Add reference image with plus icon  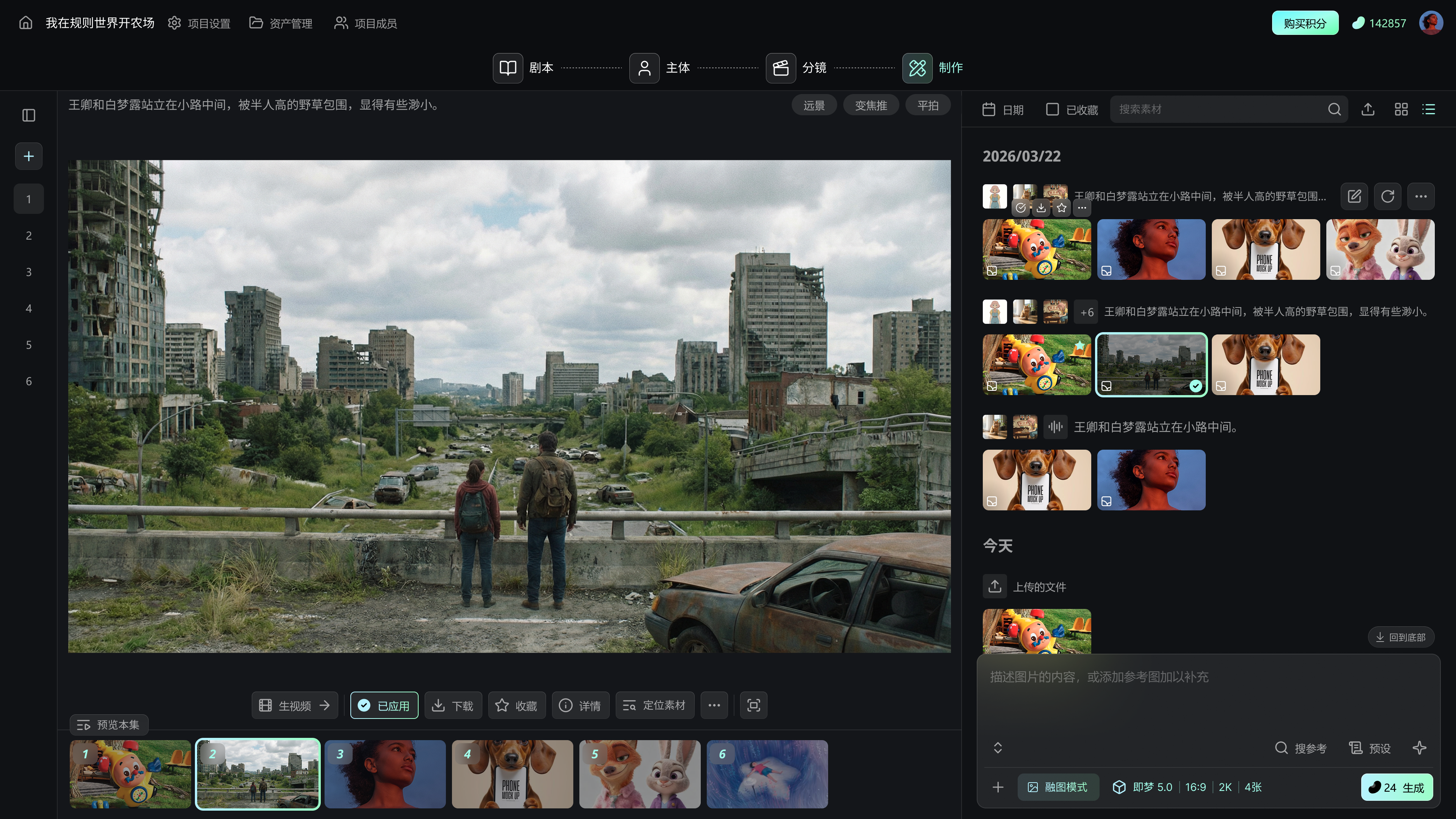click(998, 788)
